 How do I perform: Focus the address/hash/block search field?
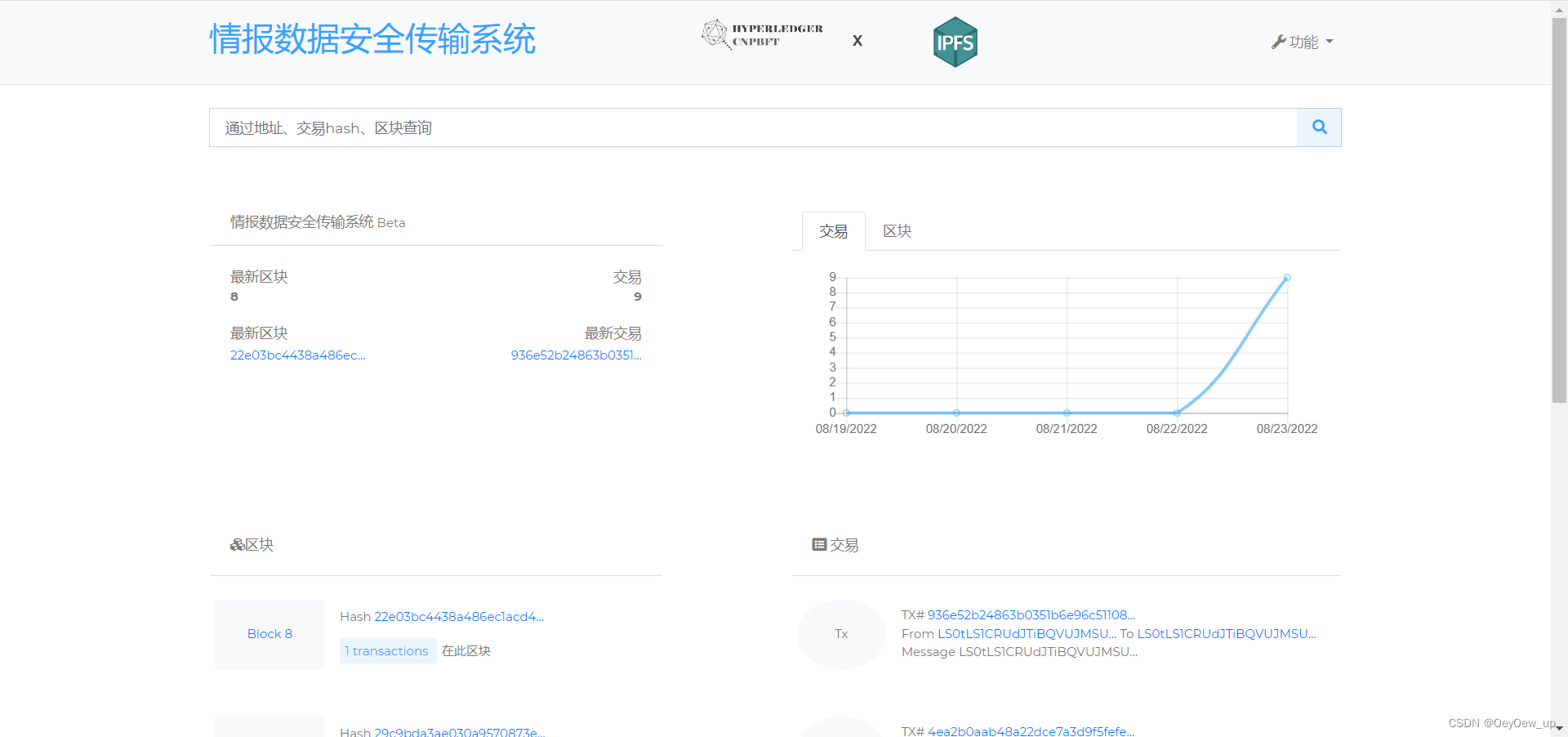coord(753,127)
